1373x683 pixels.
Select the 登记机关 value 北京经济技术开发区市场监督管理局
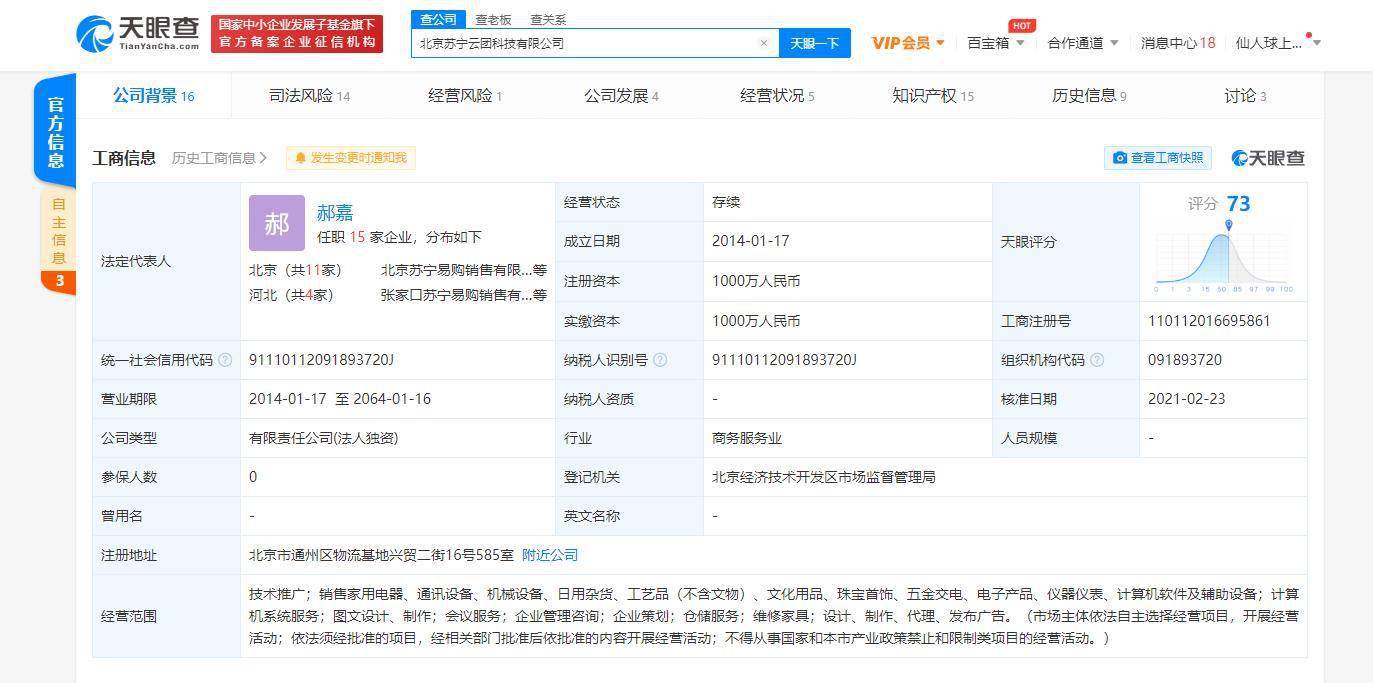point(824,477)
